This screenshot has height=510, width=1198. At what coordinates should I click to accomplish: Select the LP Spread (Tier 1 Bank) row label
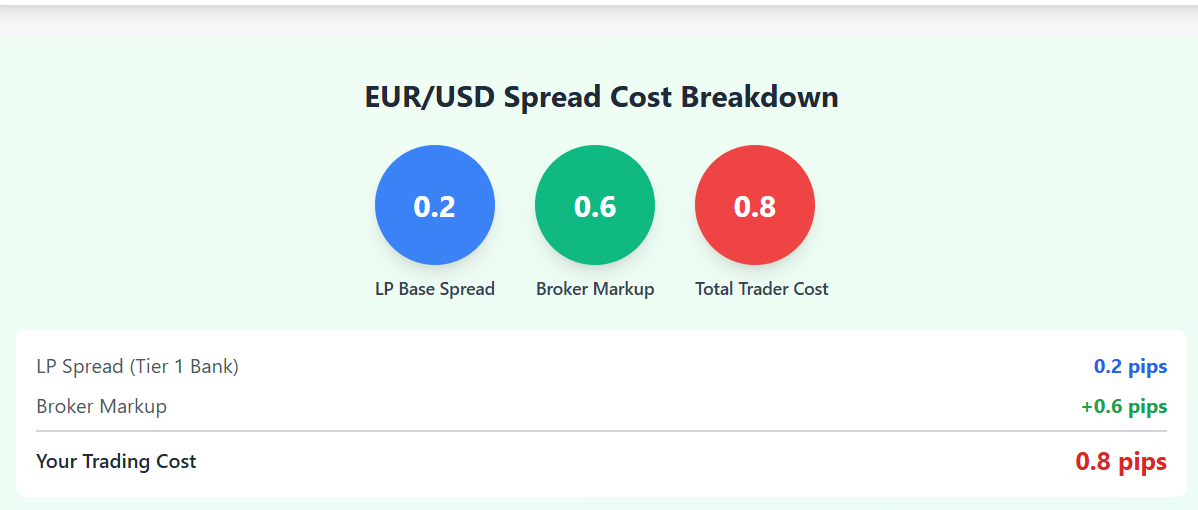(137, 367)
